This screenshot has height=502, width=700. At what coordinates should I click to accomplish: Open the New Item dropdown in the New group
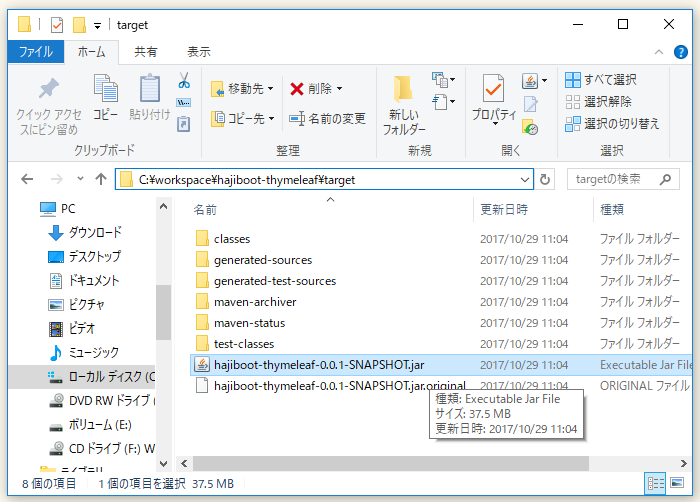(443, 80)
